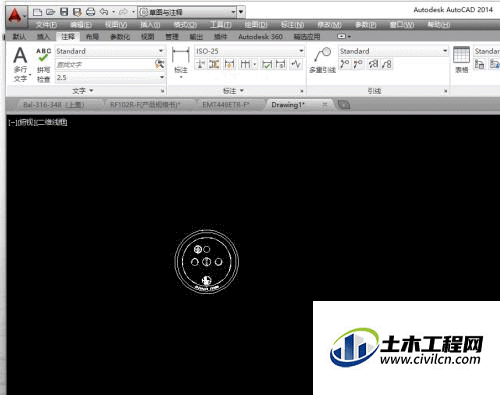Open the 格式(O) menu

pyautogui.click(x=185, y=25)
